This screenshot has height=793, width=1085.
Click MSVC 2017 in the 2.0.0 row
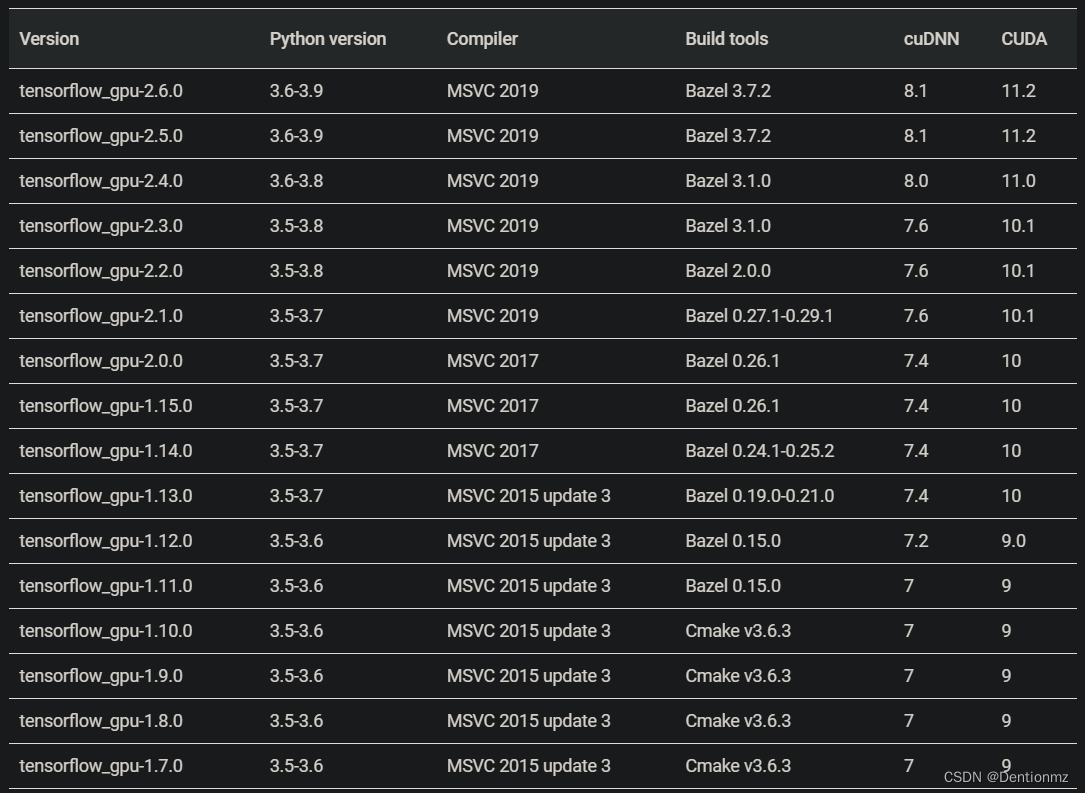pyautogui.click(x=493, y=361)
